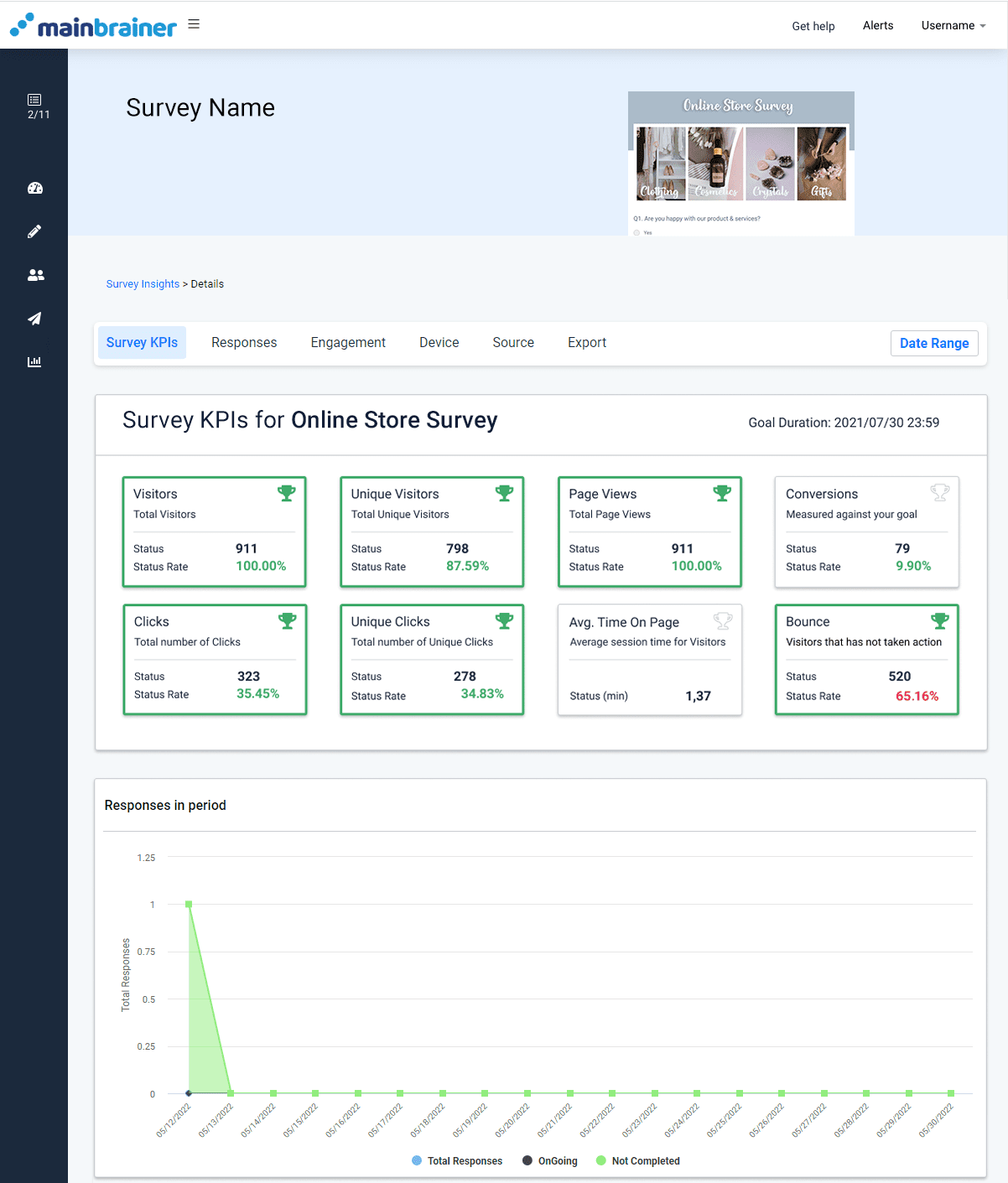Image resolution: width=1008 pixels, height=1183 pixels.
Task: Click the trophy icon on Visitors KPI card
Action: [286, 494]
